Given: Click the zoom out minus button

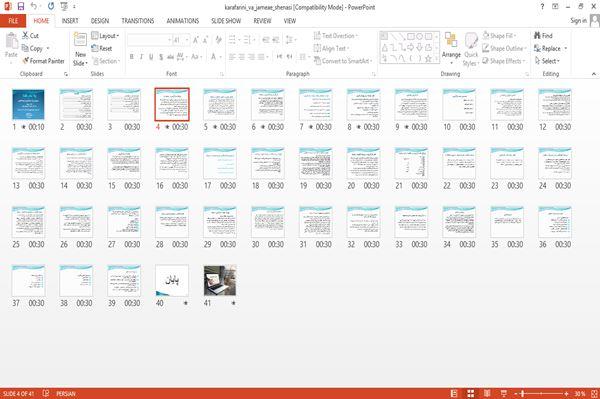Looking at the screenshot, I should tap(515, 393).
